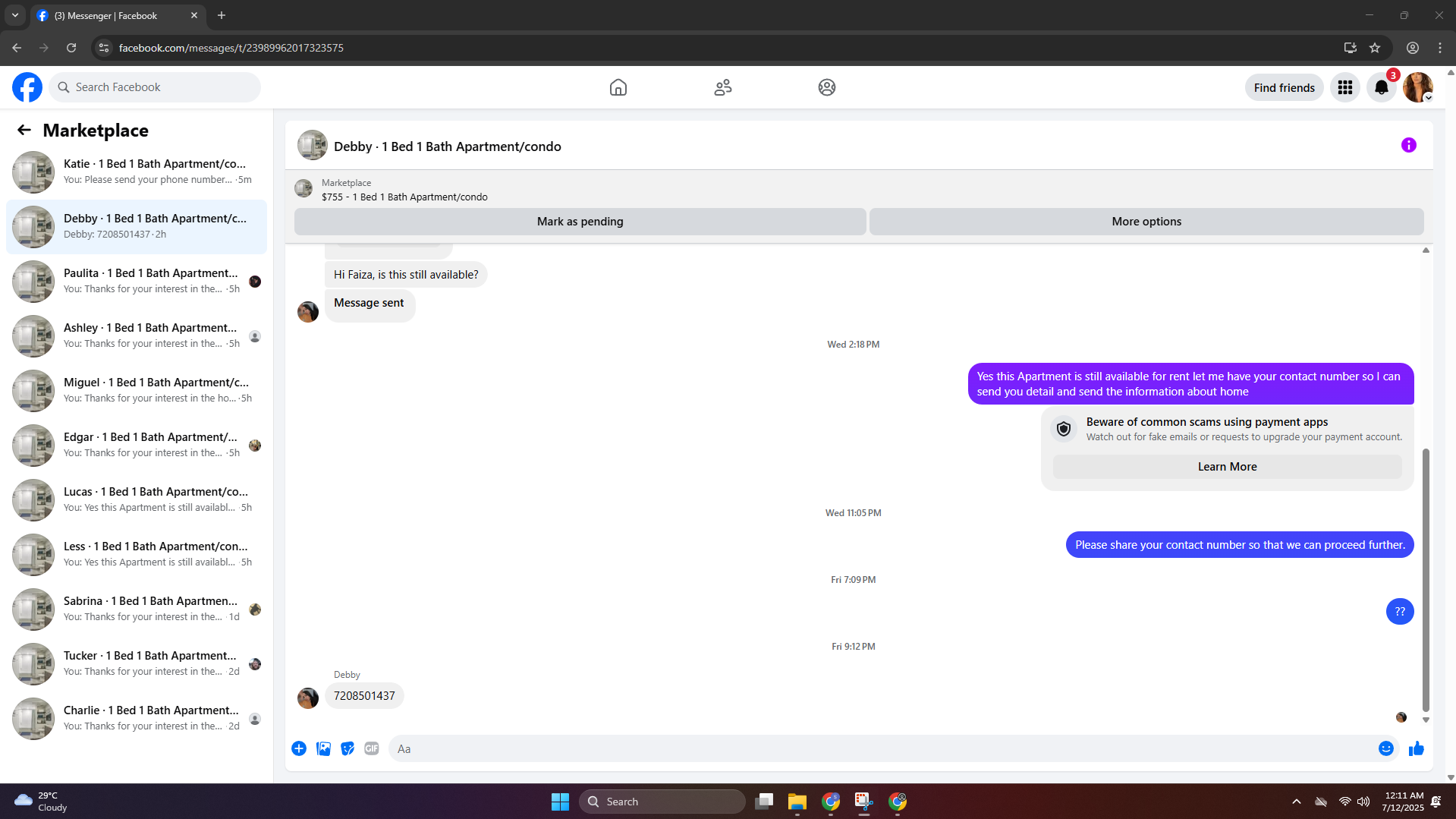Open the weather widget showing 29°C
This screenshot has height=819, width=1456.
point(42,802)
